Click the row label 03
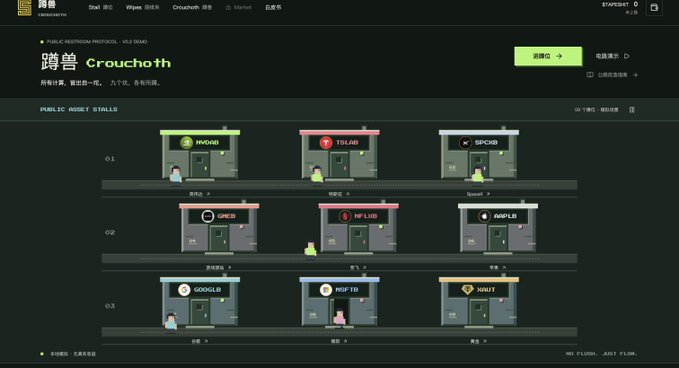The height and width of the screenshot is (368, 679). coord(110,306)
